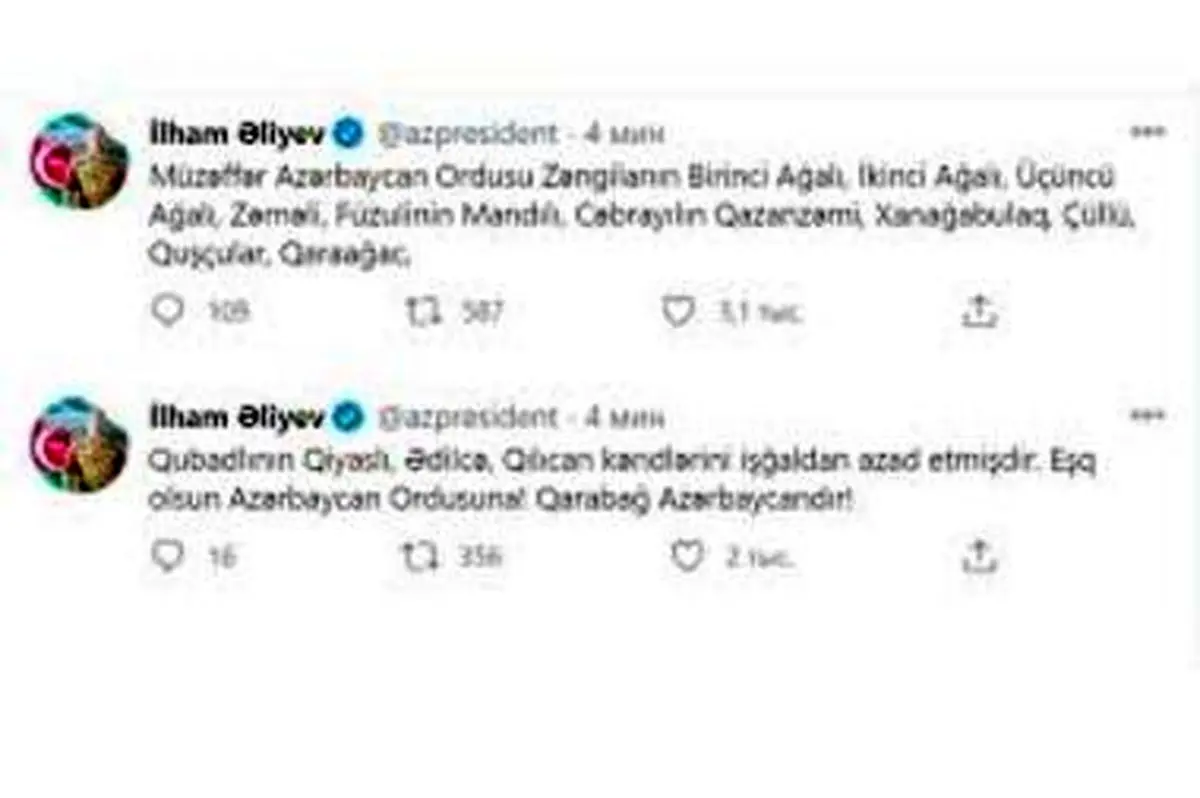Open the more options menu on first tweet
1200x798 pixels.
coord(1147,132)
